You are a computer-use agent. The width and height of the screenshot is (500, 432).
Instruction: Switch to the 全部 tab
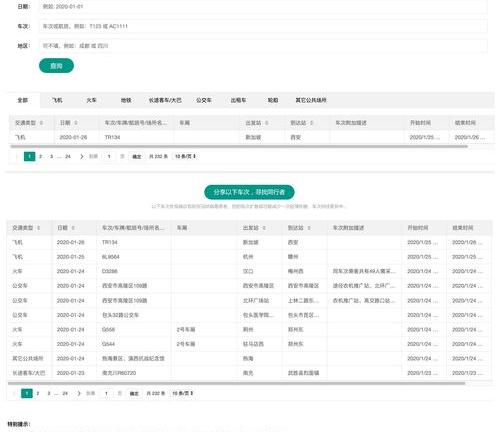tap(23, 100)
